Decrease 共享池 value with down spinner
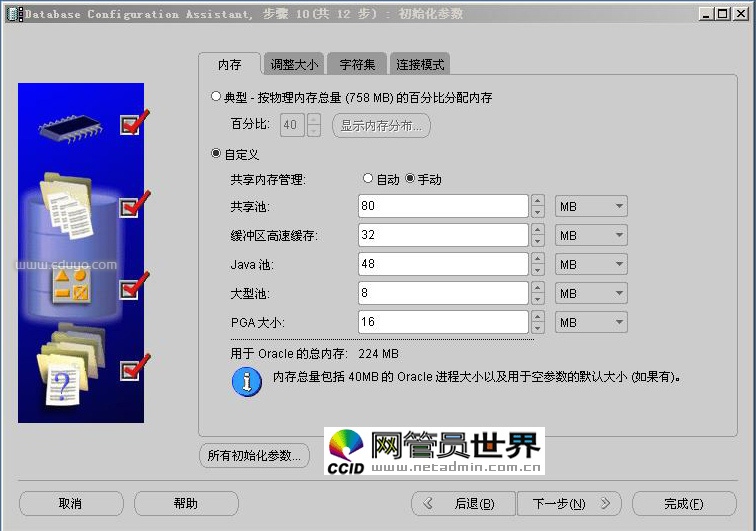 pos(538,212)
